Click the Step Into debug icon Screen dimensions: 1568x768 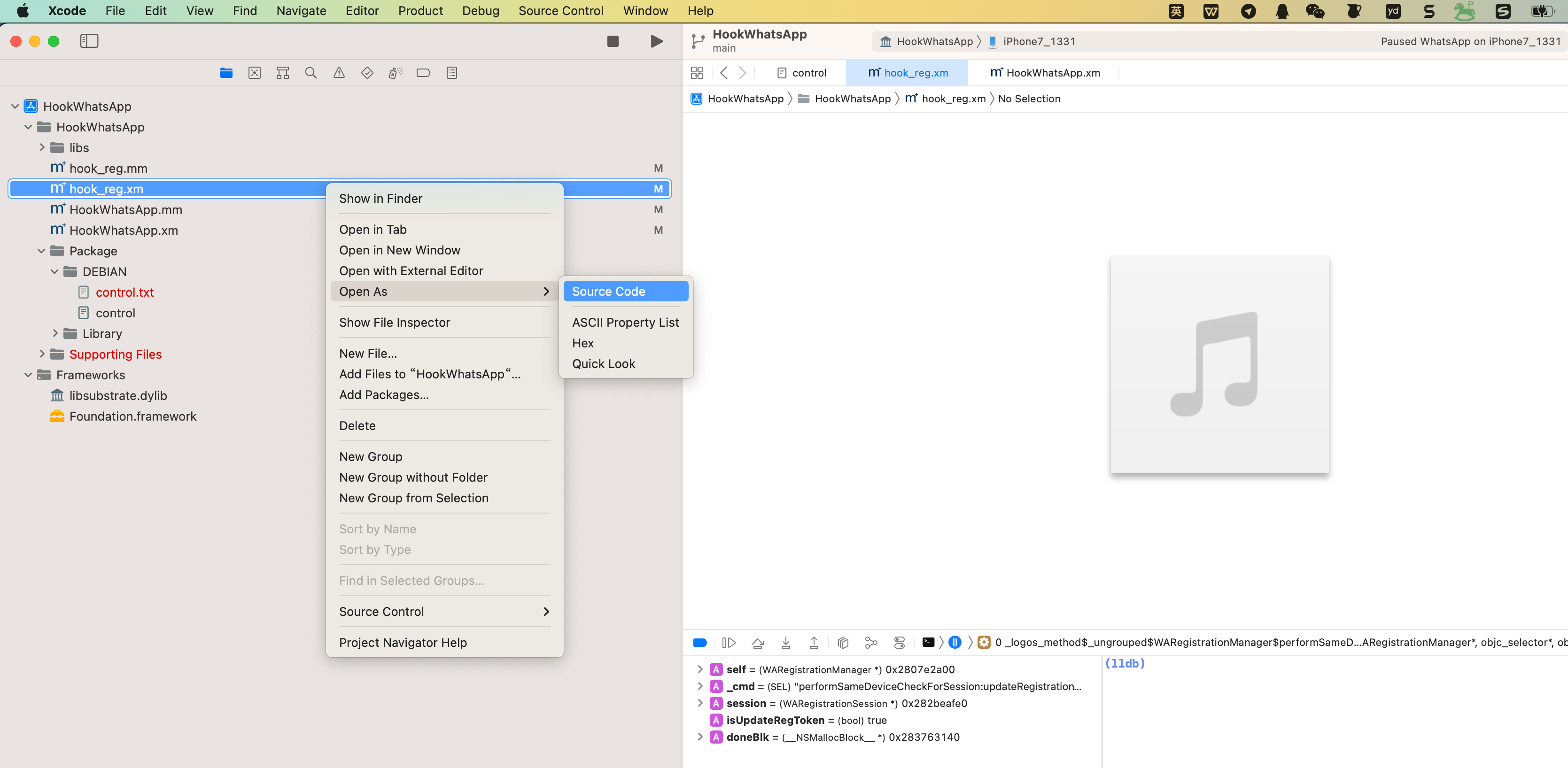[x=786, y=642]
